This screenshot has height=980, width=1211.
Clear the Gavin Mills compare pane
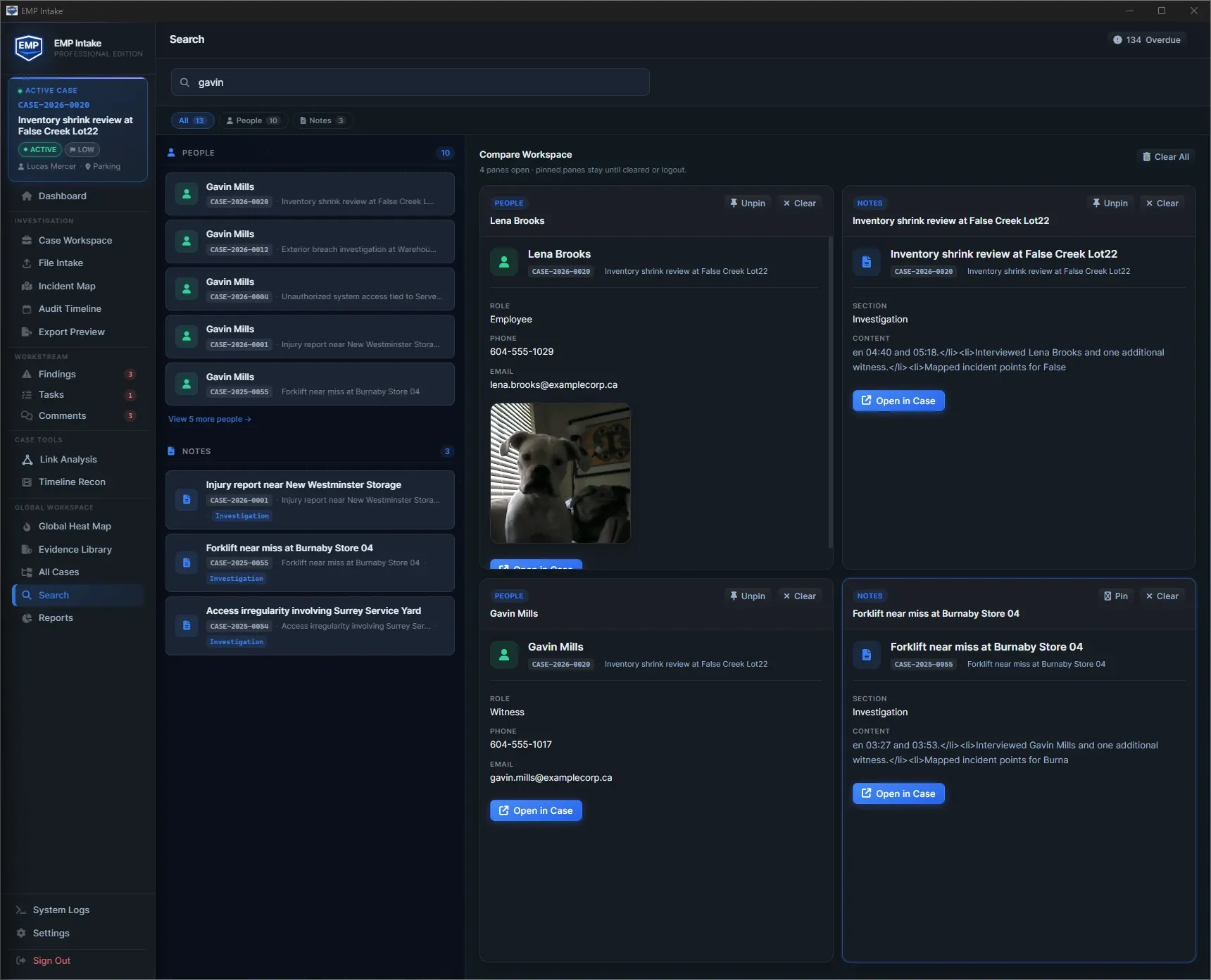coord(800,596)
